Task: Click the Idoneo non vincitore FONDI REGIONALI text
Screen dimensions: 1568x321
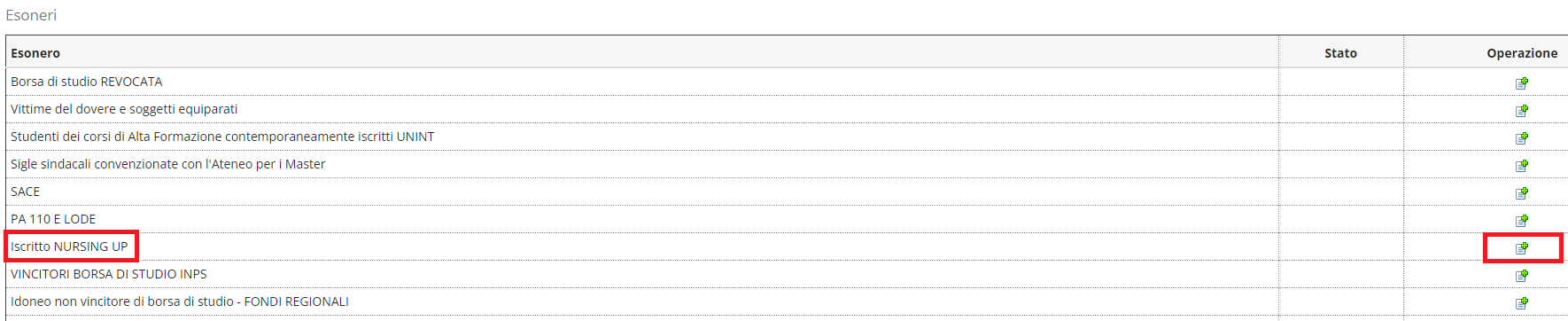Action: 180,301
